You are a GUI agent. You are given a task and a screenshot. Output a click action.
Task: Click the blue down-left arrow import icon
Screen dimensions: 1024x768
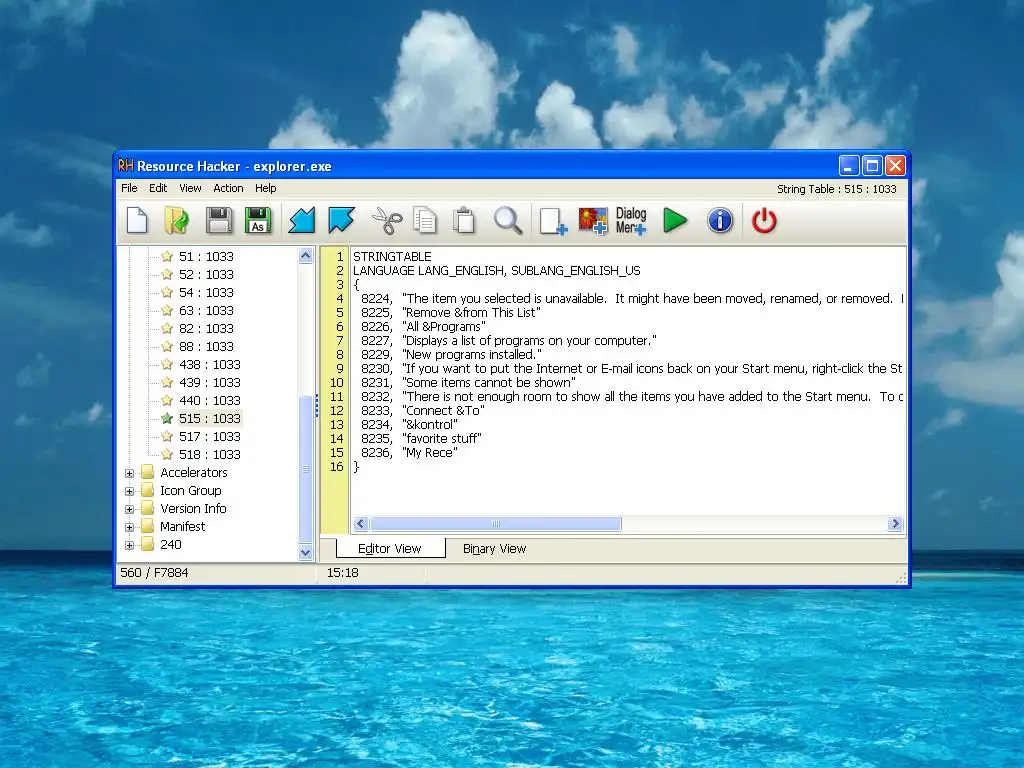pyautogui.click(x=302, y=220)
